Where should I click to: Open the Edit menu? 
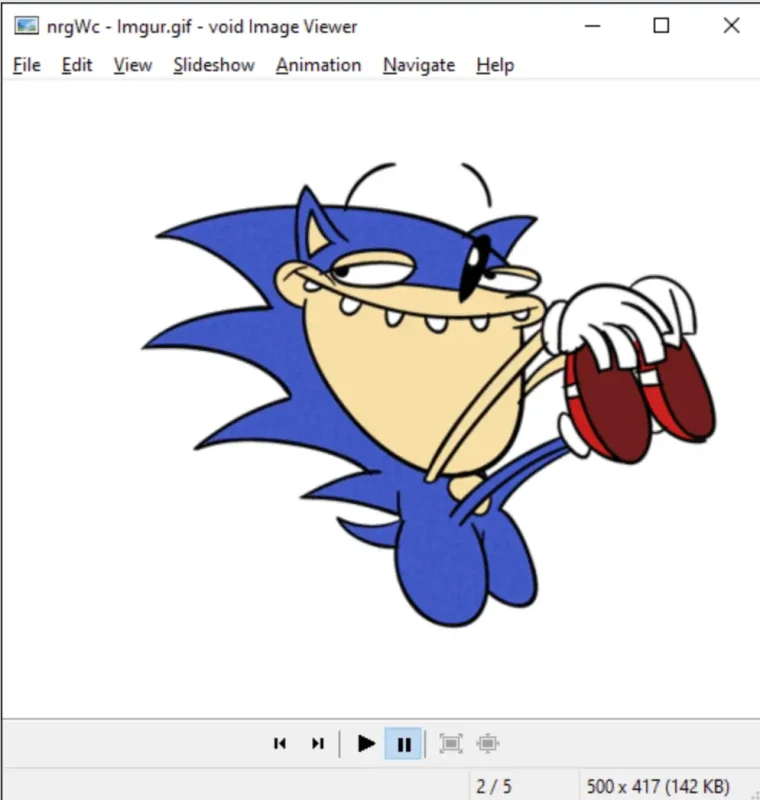point(77,65)
